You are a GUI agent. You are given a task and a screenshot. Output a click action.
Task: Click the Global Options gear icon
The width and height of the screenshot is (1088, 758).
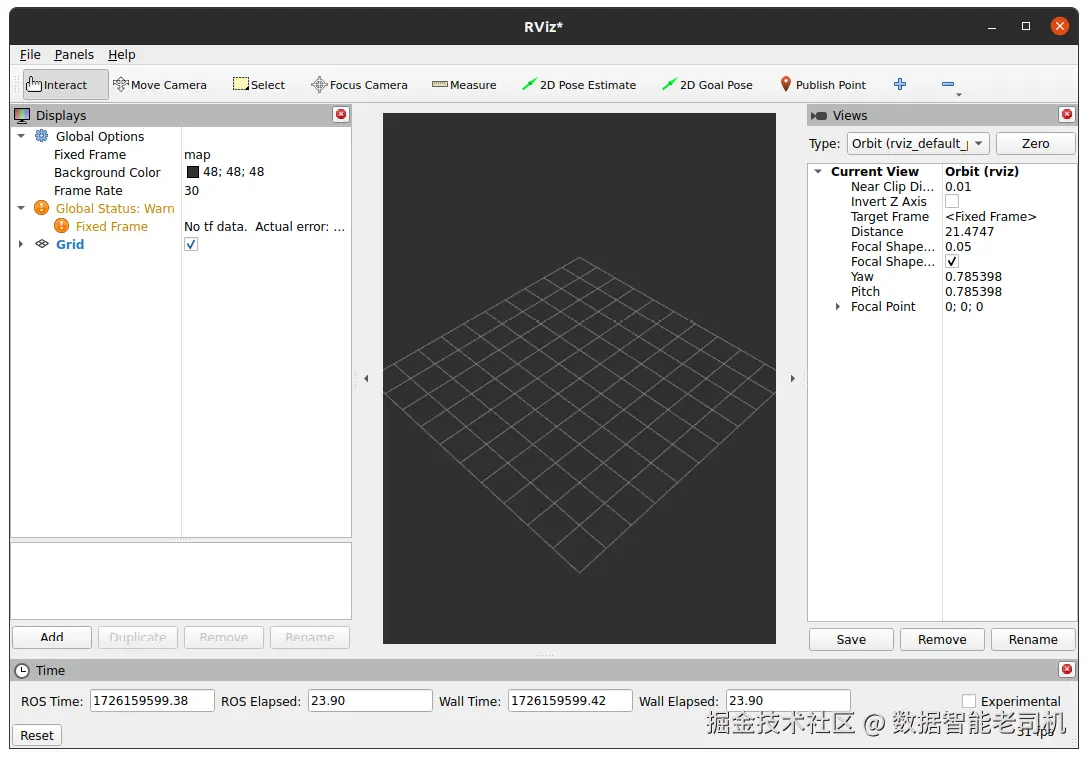[42, 136]
